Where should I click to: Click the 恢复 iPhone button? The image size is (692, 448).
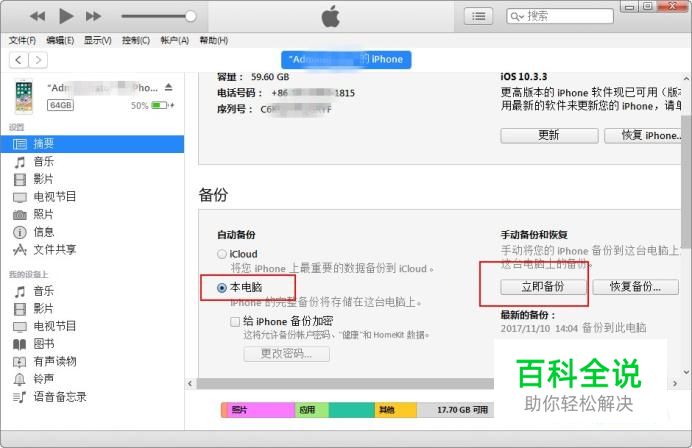pos(643,136)
